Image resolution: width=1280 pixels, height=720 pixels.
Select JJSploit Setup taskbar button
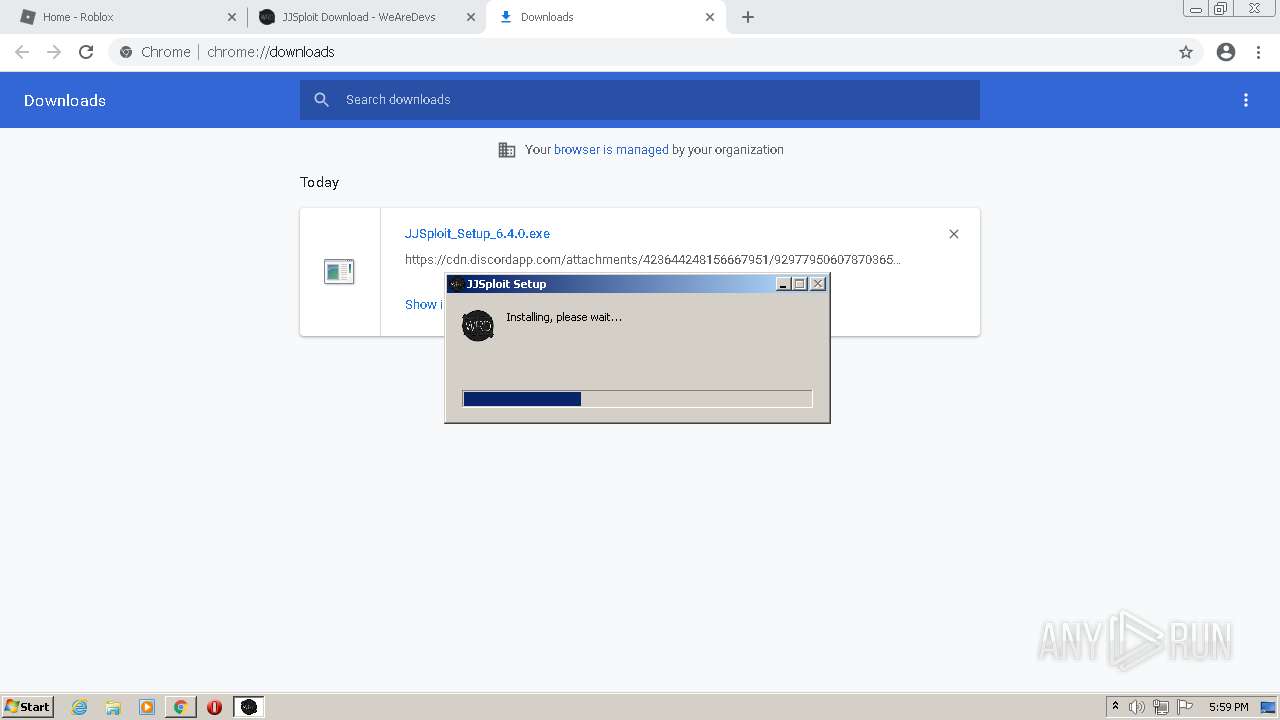click(249, 707)
